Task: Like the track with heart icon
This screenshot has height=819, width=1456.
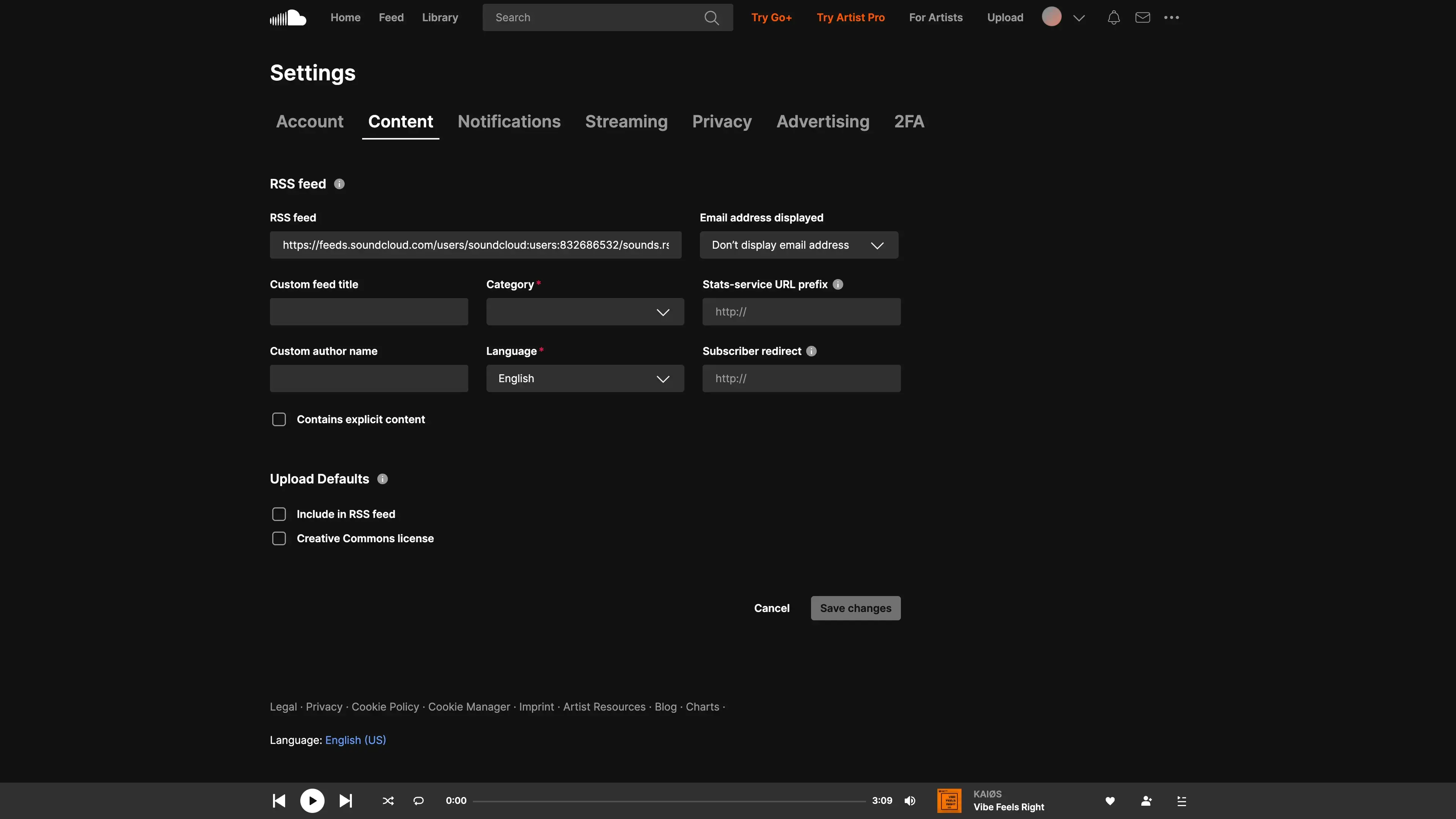Action: tap(1109, 800)
